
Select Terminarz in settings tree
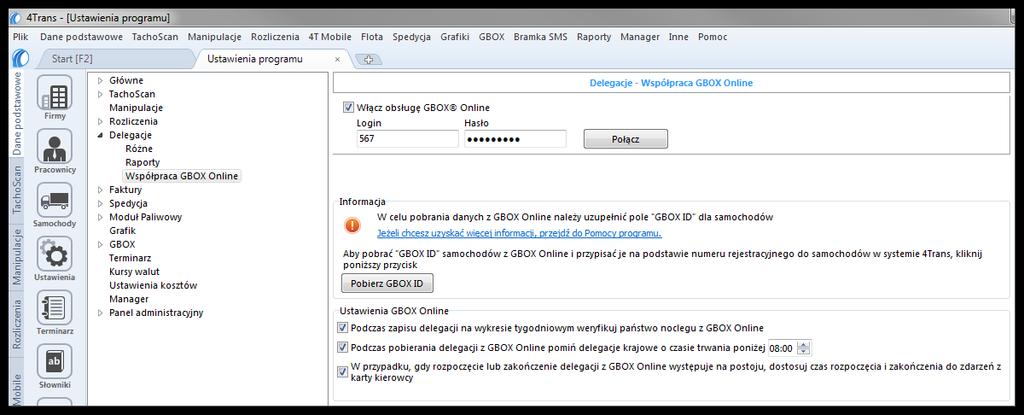(130, 258)
